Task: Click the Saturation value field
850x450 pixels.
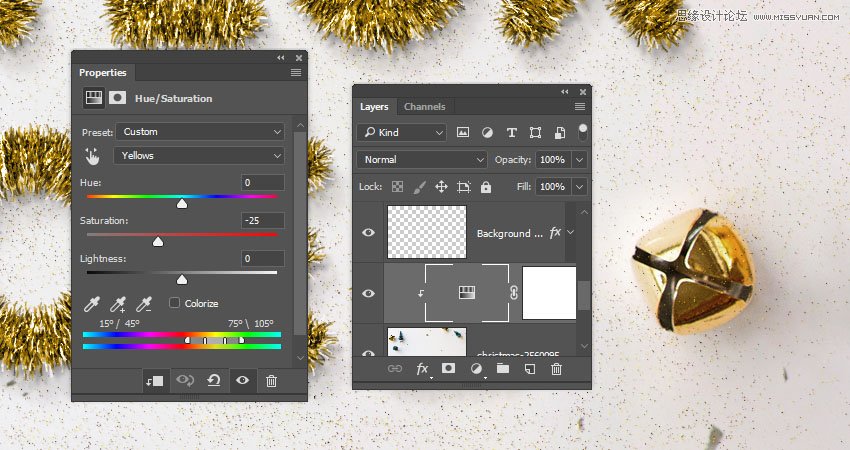Action: (x=263, y=220)
